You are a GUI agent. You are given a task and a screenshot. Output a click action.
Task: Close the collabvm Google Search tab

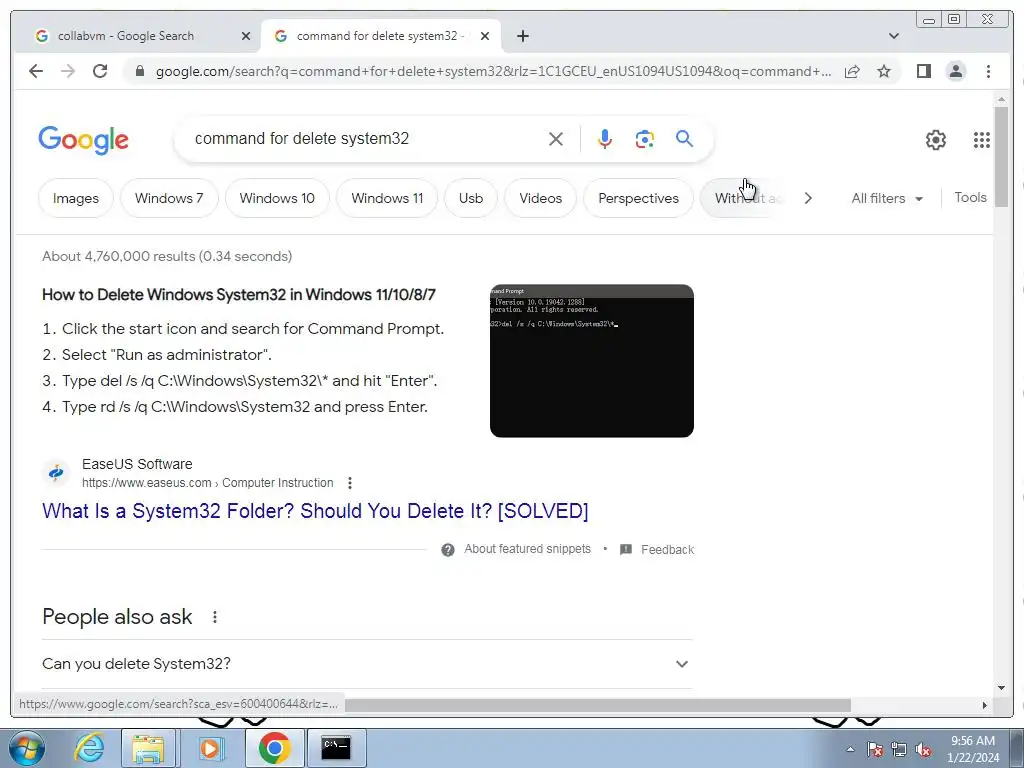(x=246, y=36)
